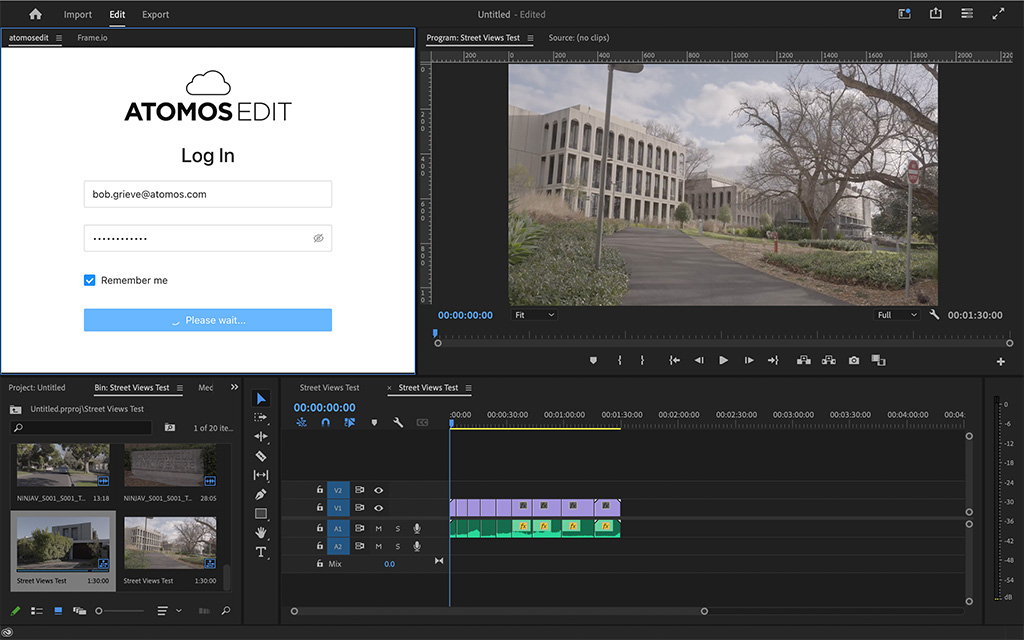Image resolution: width=1024 pixels, height=640 pixels.
Task: Open Program monitor settings wrench
Action: (935, 314)
